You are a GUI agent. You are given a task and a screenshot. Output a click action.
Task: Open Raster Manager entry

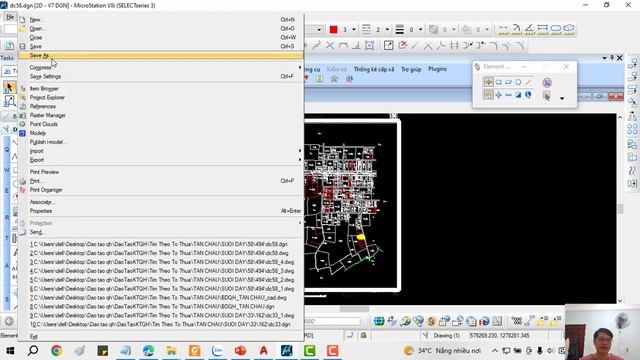(x=161, y=116)
